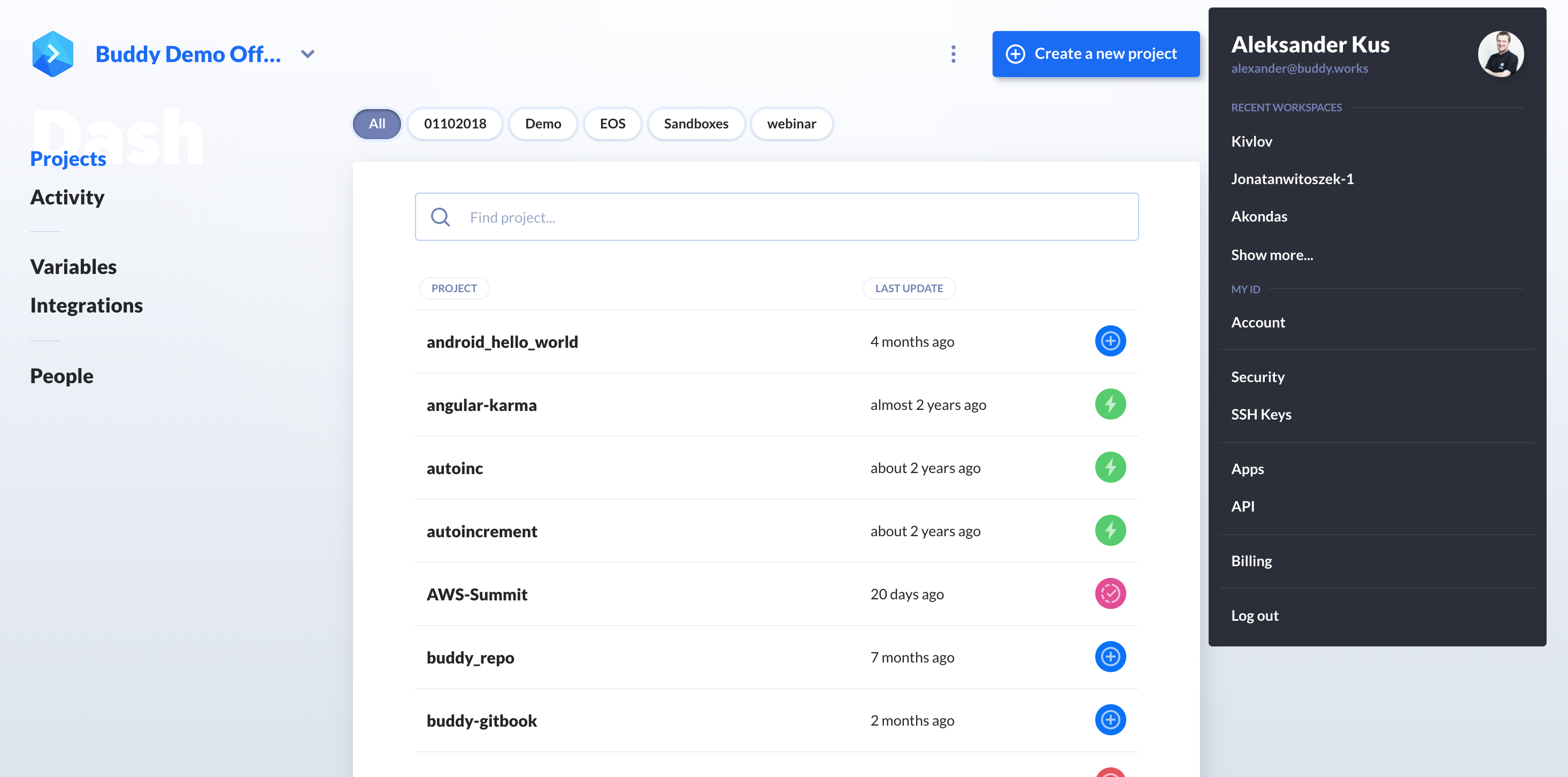
Task: Click alexander@buddy.works email text
Action: [1299, 69]
